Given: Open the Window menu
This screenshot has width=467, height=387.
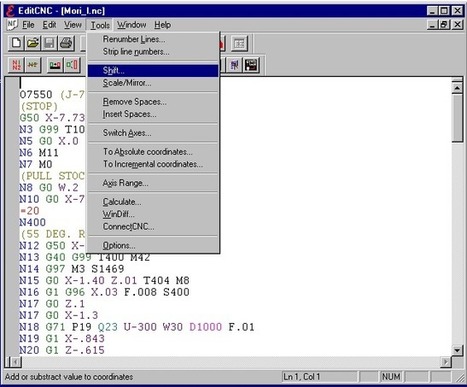Looking at the screenshot, I should click(x=132, y=25).
